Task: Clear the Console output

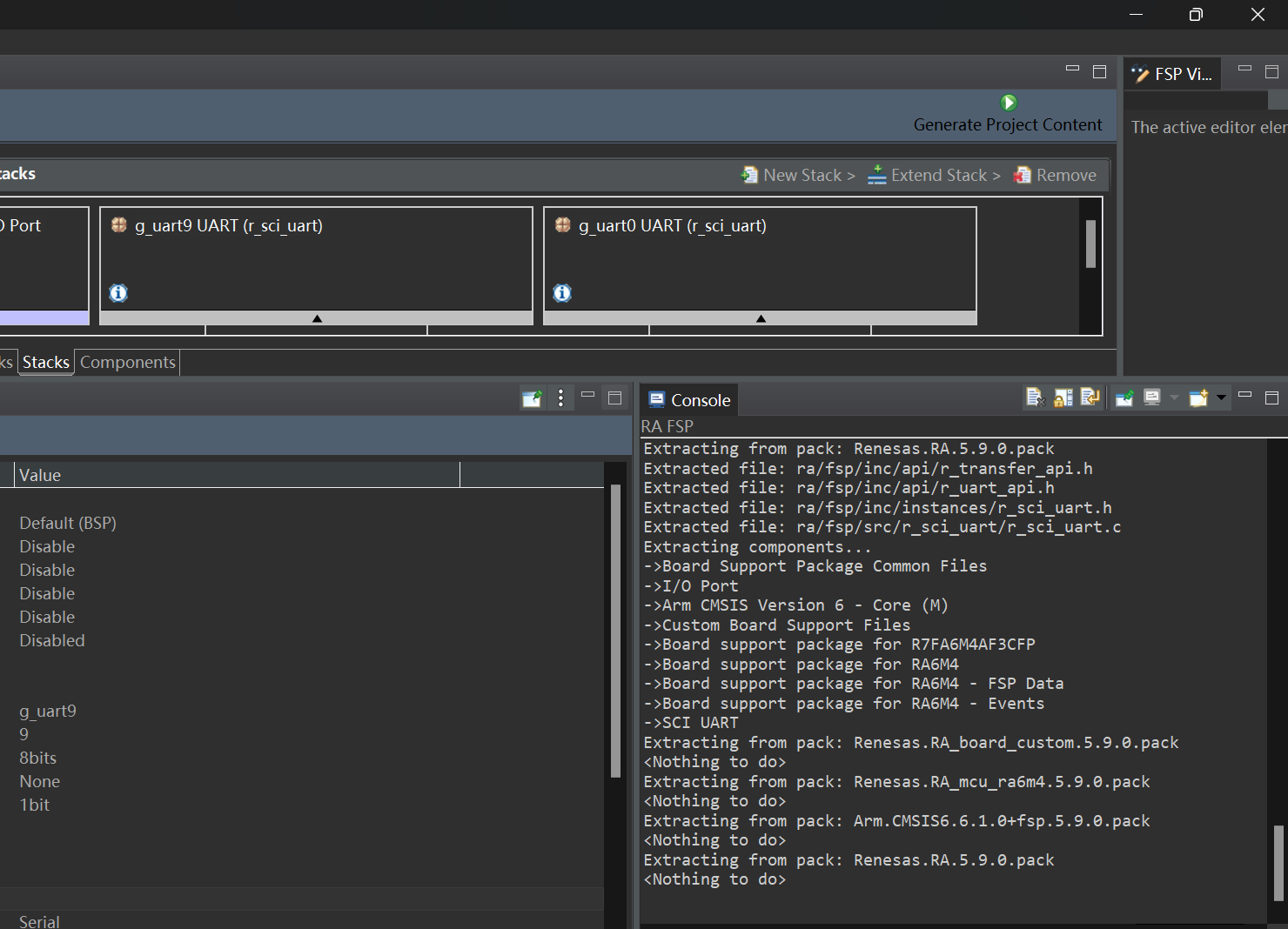Action: pos(1035,398)
